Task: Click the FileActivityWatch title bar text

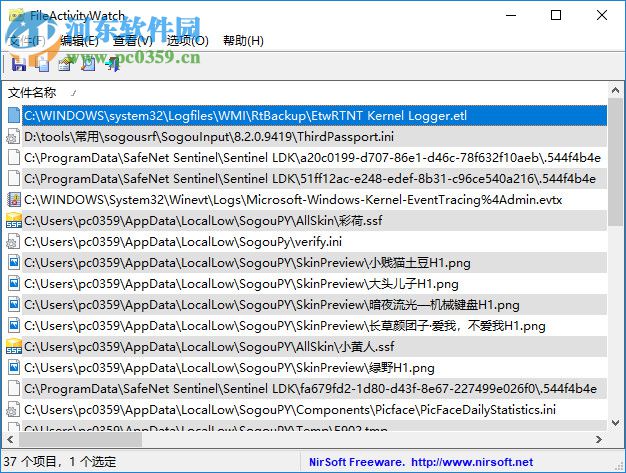Action: point(77,16)
